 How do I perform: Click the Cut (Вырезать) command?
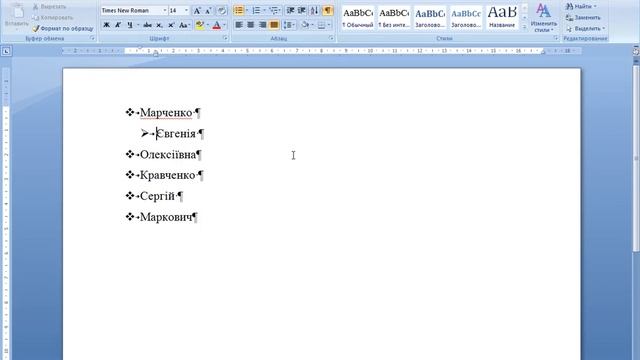click(x=49, y=7)
